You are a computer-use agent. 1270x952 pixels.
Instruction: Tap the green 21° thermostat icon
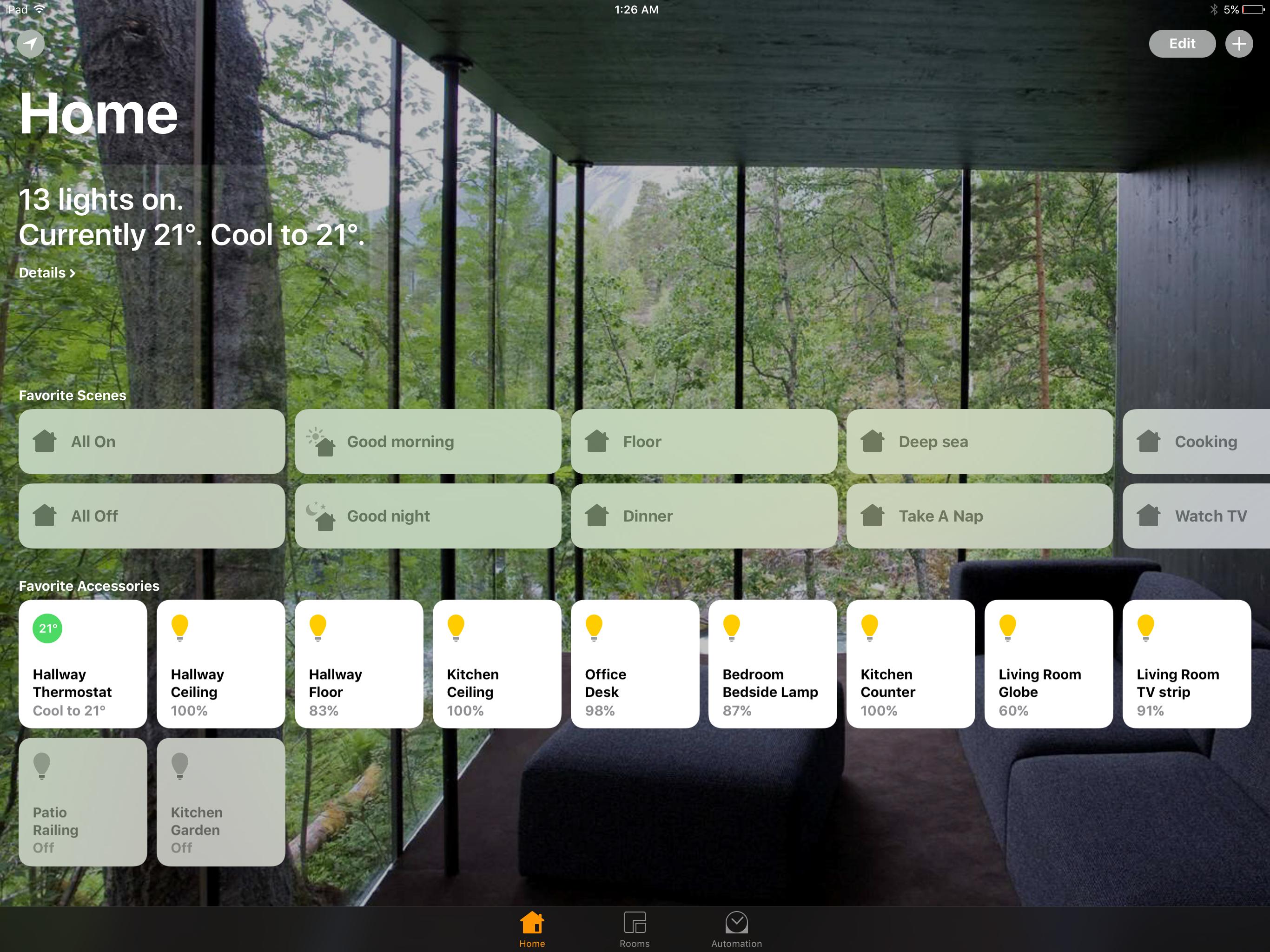coord(47,628)
